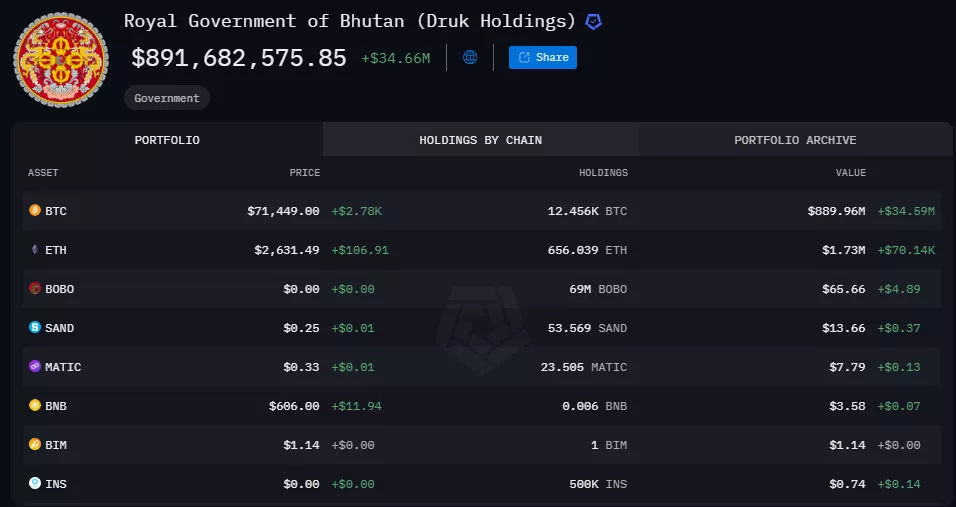
Task: Sort by the Value column header
Action: click(851, 173)
